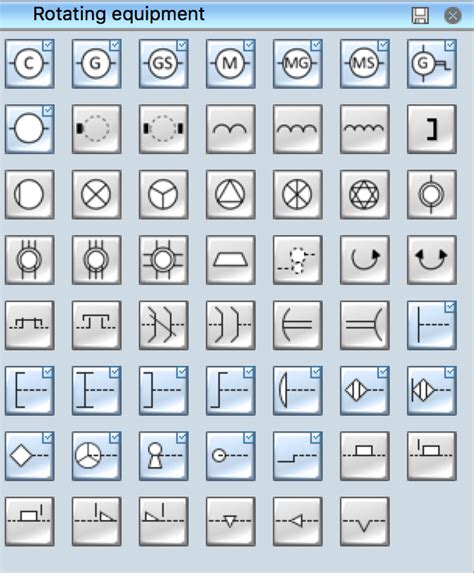
Task: Choose the double-headed curved arrow
Action: click(x=432, y=260)
